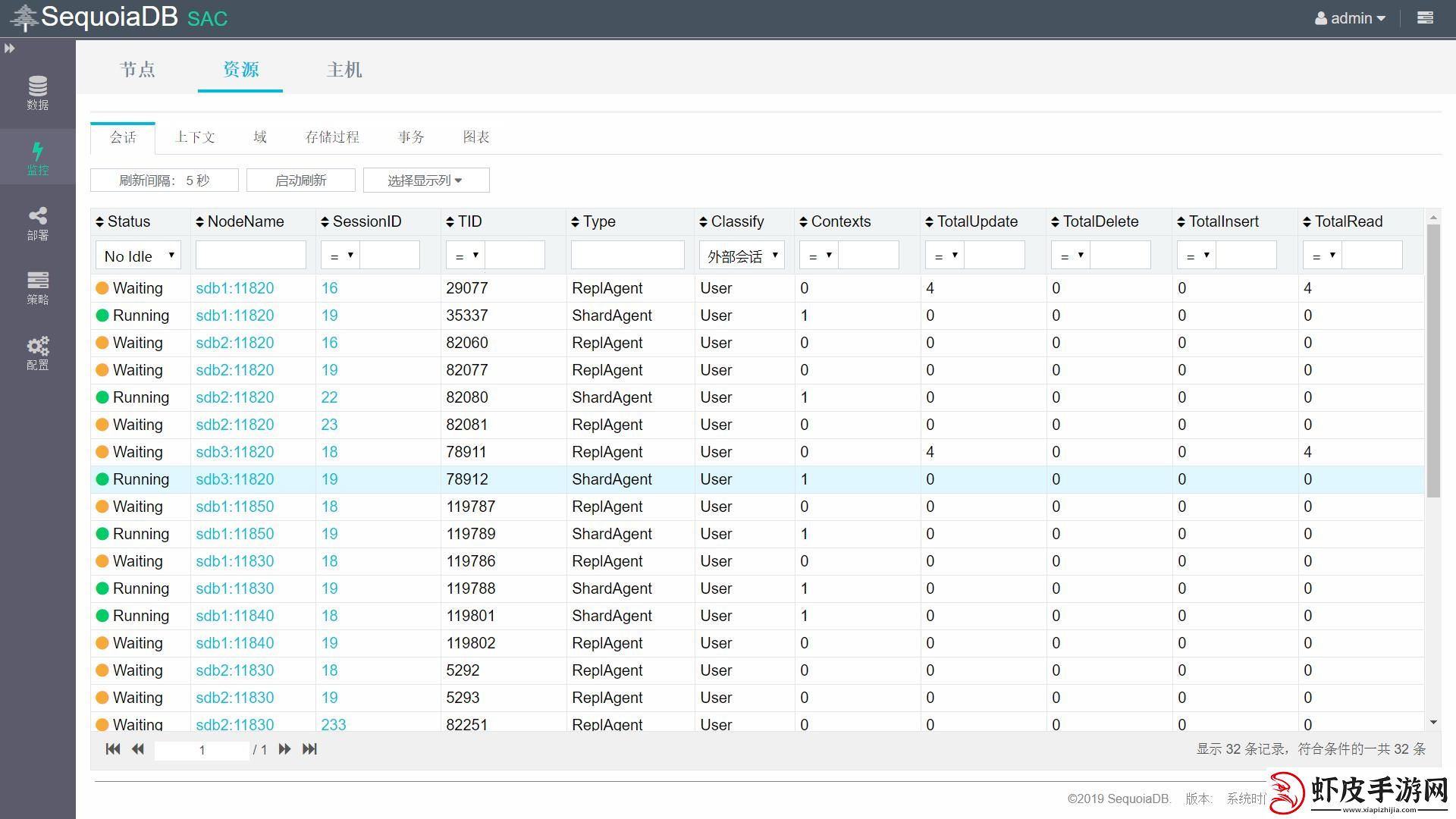Open the 选择显示列 column chooser dropdown
Viewport: 1456px width, 819px height.
(x=426, y=180)
